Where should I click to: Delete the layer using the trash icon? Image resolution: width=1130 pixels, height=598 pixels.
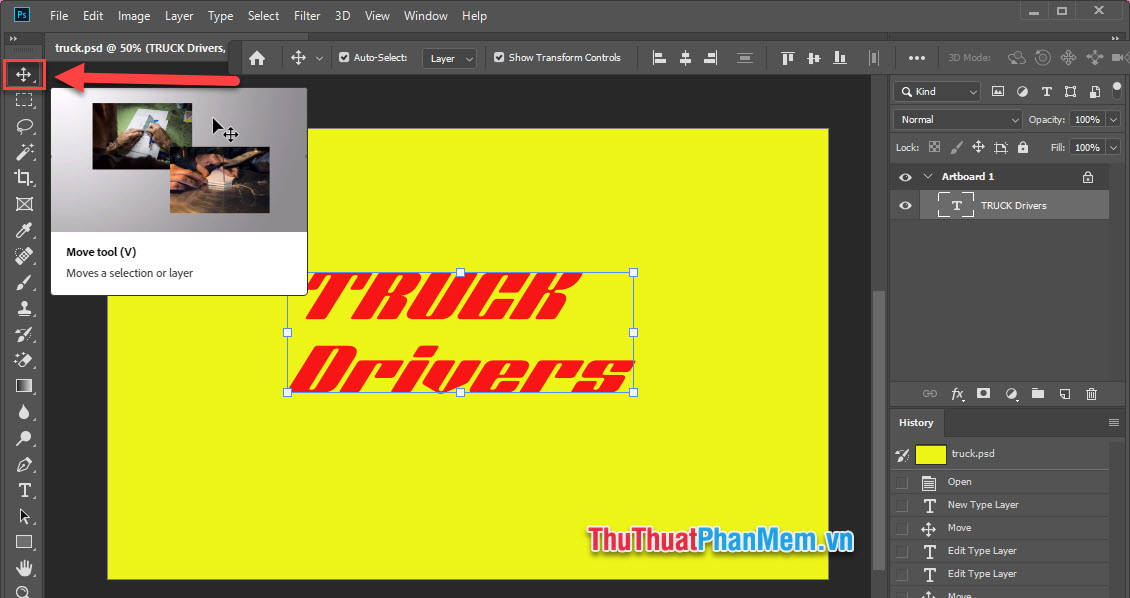1091,393
